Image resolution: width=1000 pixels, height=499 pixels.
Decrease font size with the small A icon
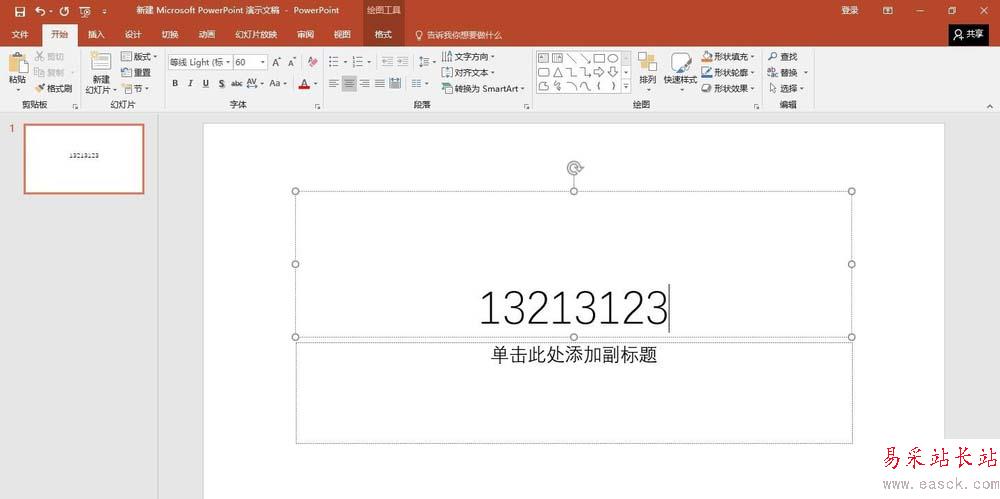tap(291, 62)
